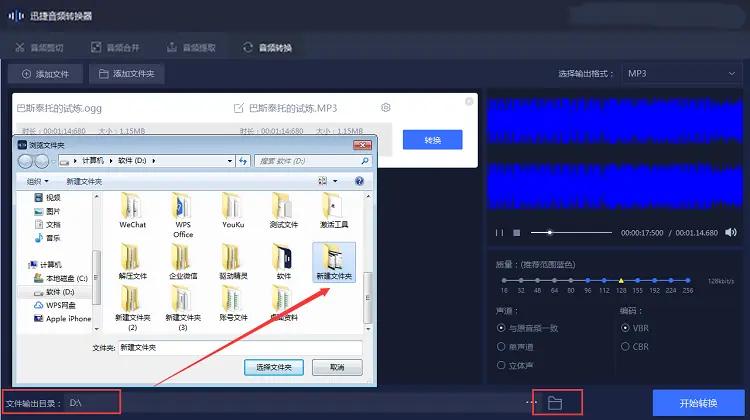Viewport: 750px width, 420px height.
Task: Click the blue 转换 button
Action: pyautogui.click(x=432, y=140)
